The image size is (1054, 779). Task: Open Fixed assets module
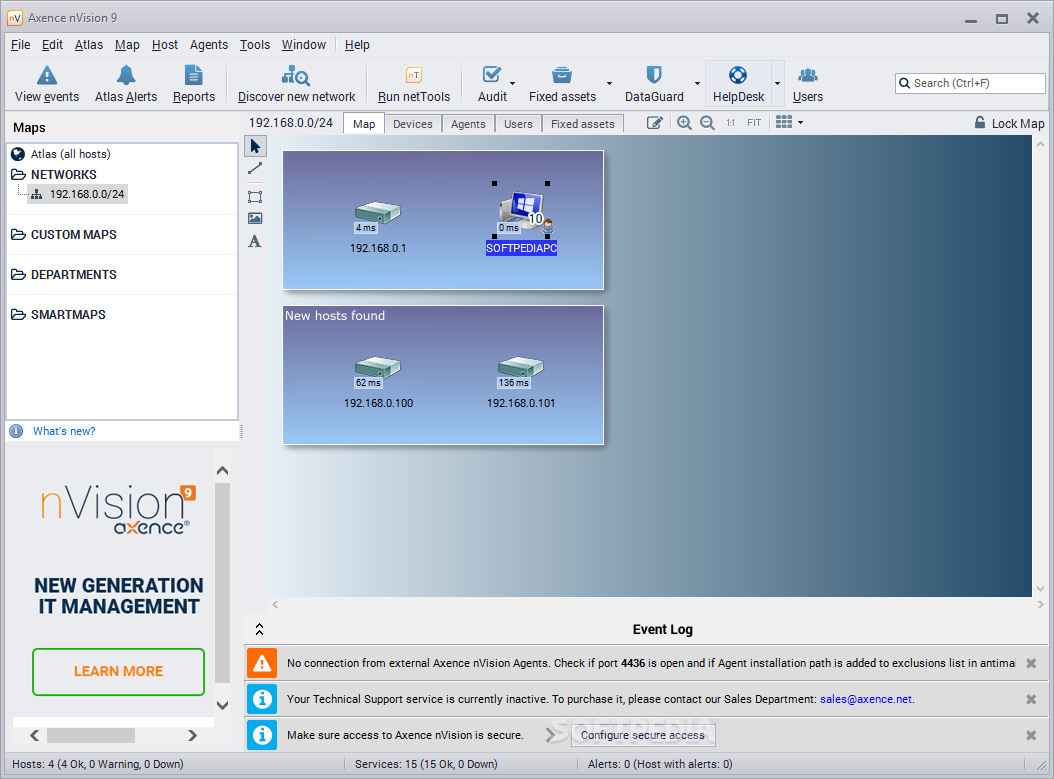coord(562,84)
